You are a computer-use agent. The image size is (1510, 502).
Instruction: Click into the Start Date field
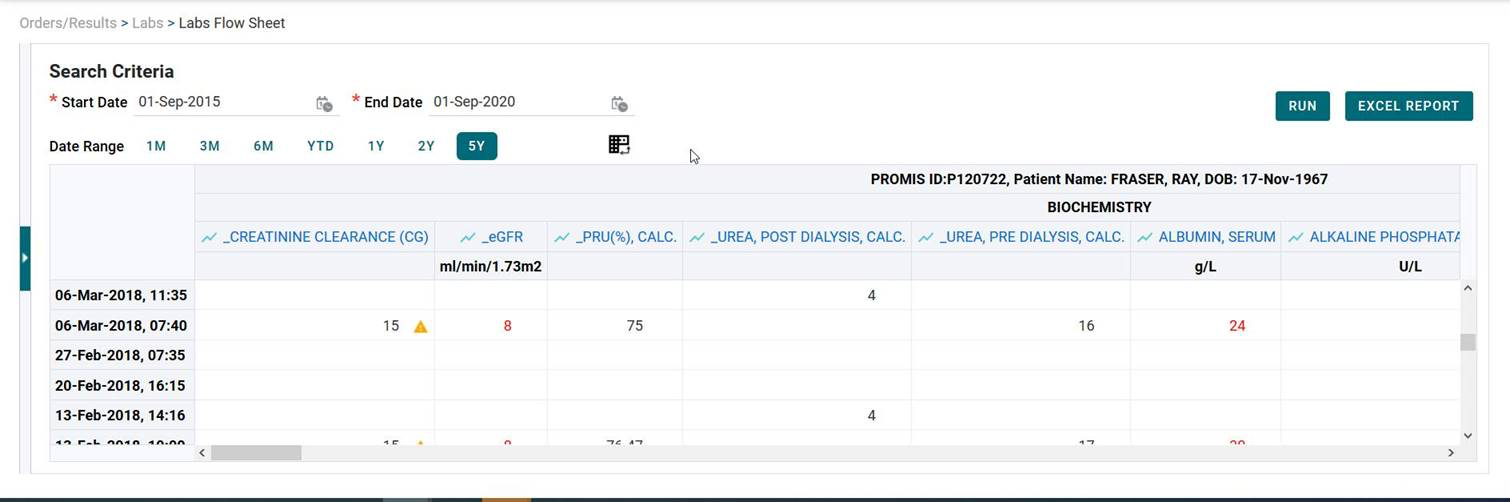tap(222, 102)
